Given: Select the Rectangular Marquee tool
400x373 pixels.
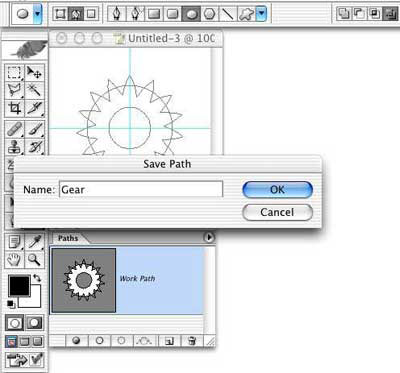Looking at the screenshot, I should pyautogui.click(x=14, y=72).
